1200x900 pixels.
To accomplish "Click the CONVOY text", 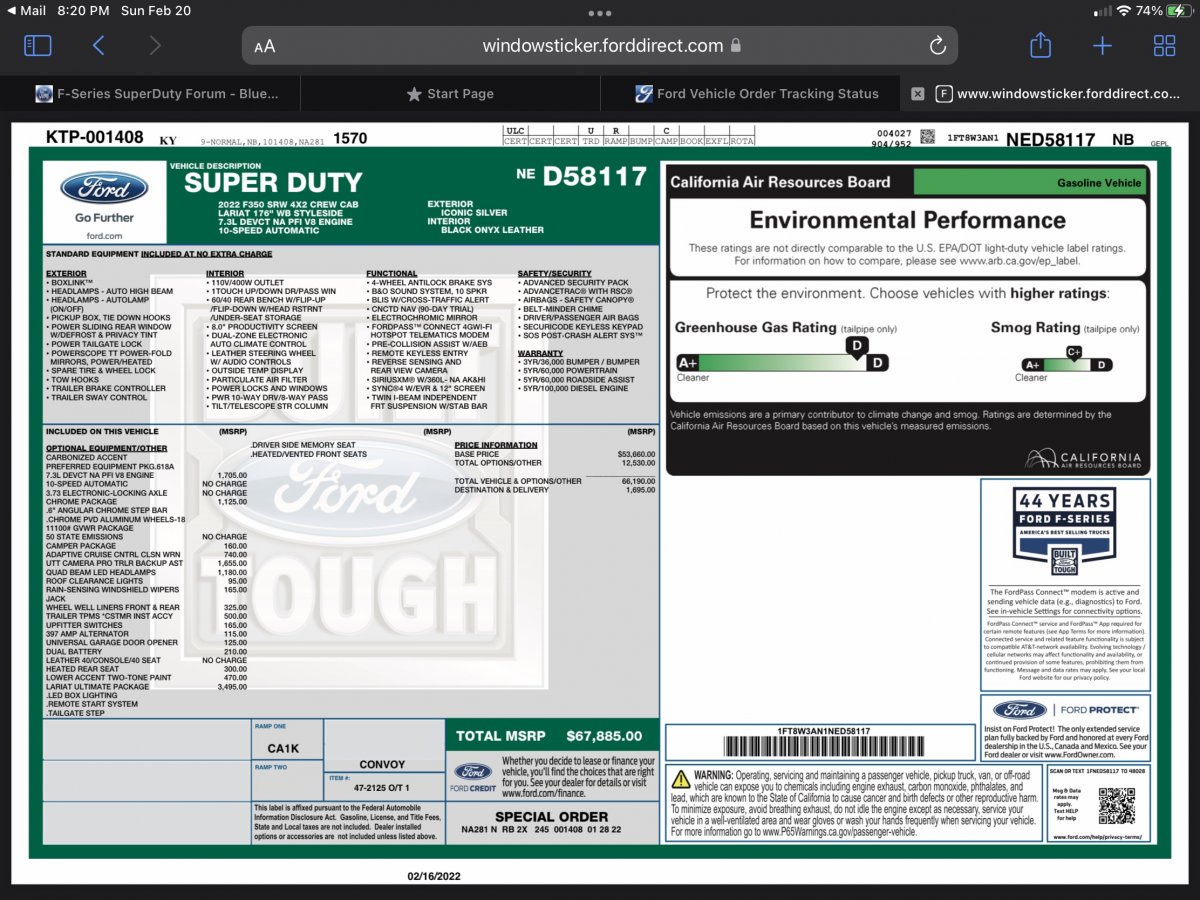I will point(382,765).
